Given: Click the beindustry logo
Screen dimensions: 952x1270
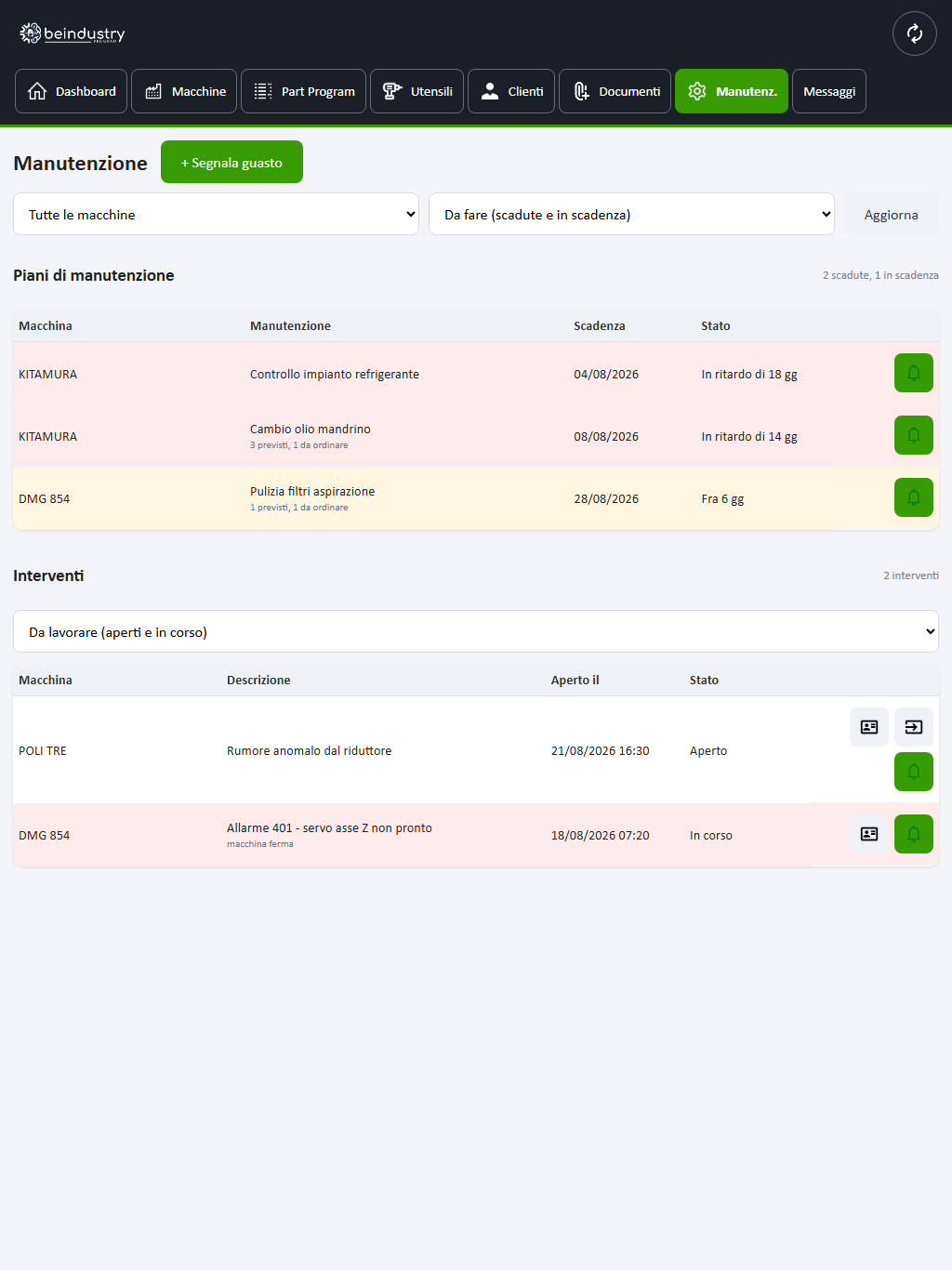Looking at the screenshot, I should [73, 33].
